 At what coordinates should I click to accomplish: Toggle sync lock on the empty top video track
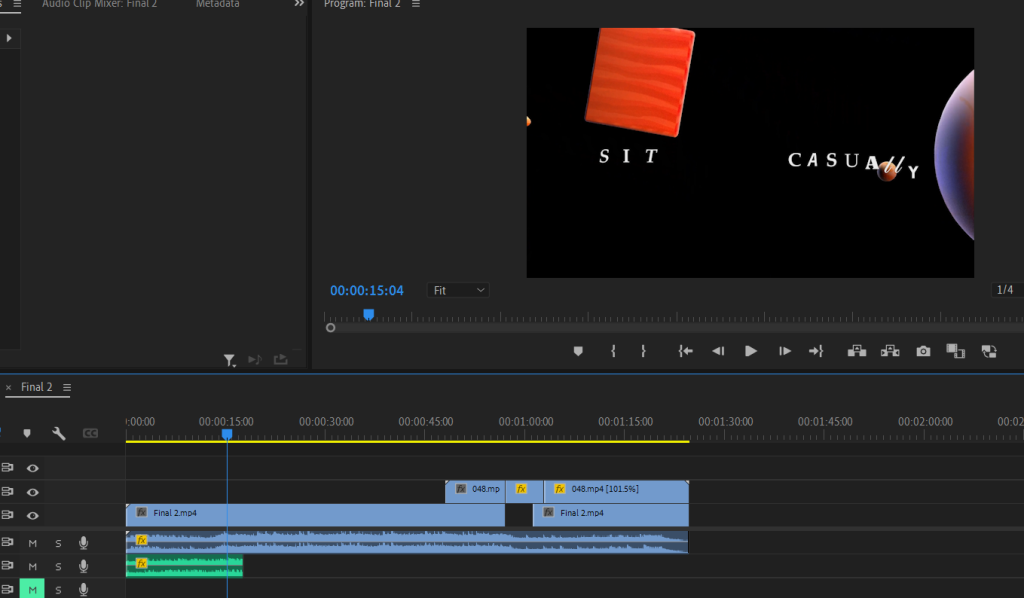point(7,467)
